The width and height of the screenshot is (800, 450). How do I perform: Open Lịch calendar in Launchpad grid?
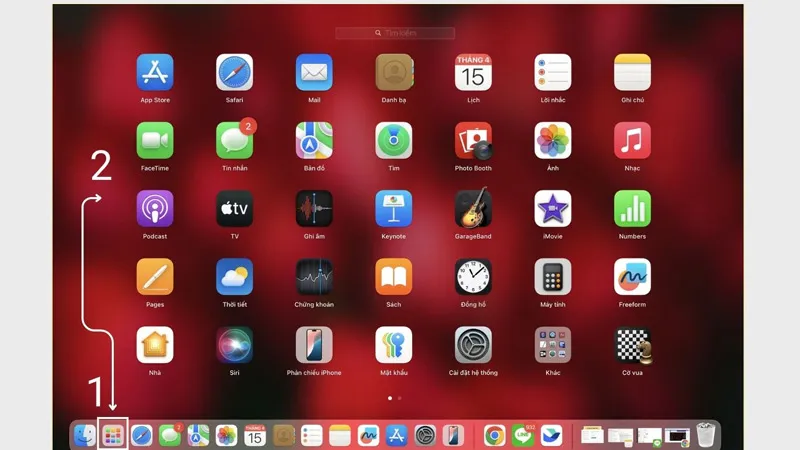[473, 72]
